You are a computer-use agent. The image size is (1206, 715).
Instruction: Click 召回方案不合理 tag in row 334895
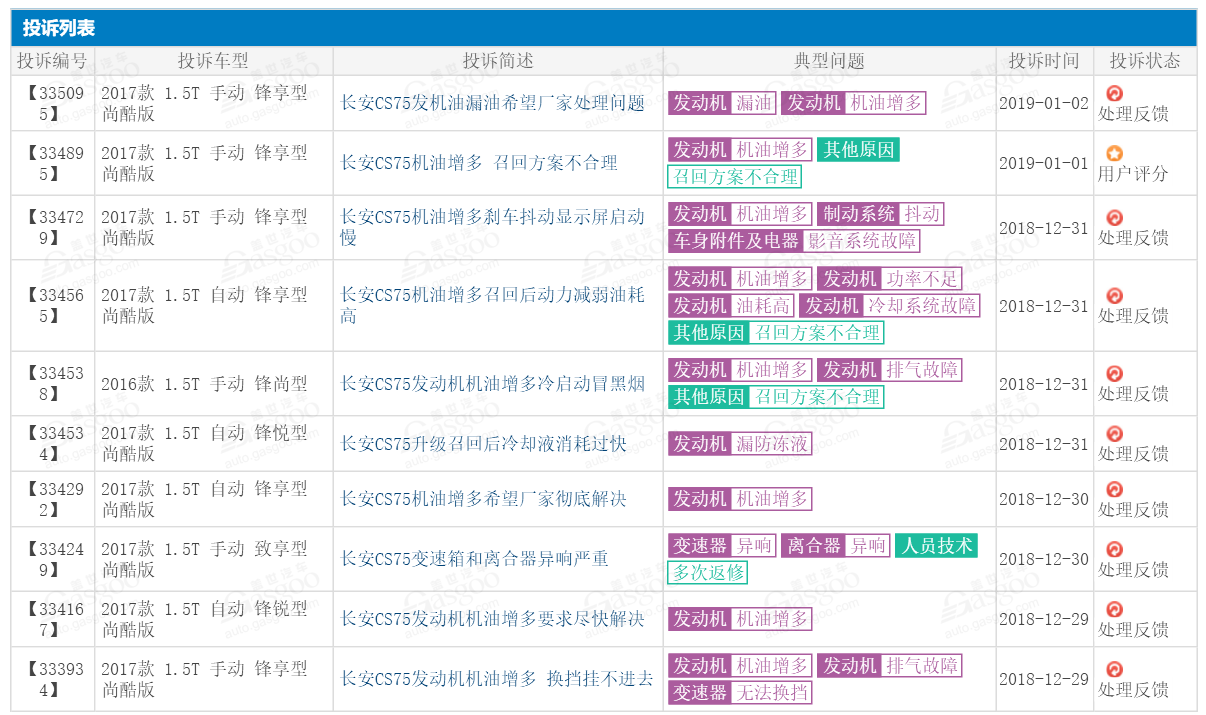point(735,177)
